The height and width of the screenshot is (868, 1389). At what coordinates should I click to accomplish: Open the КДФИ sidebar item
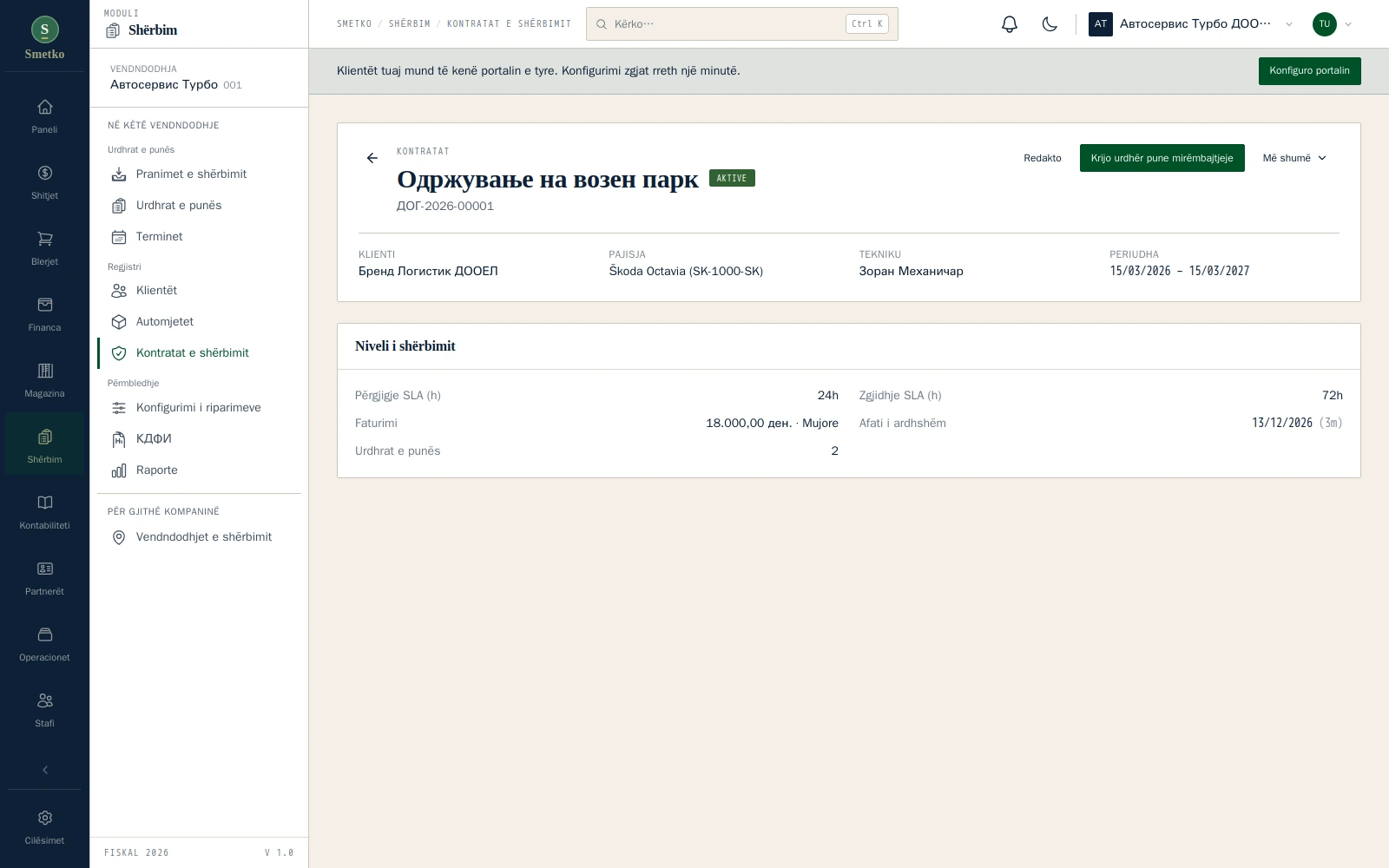[x=199, y=439]
